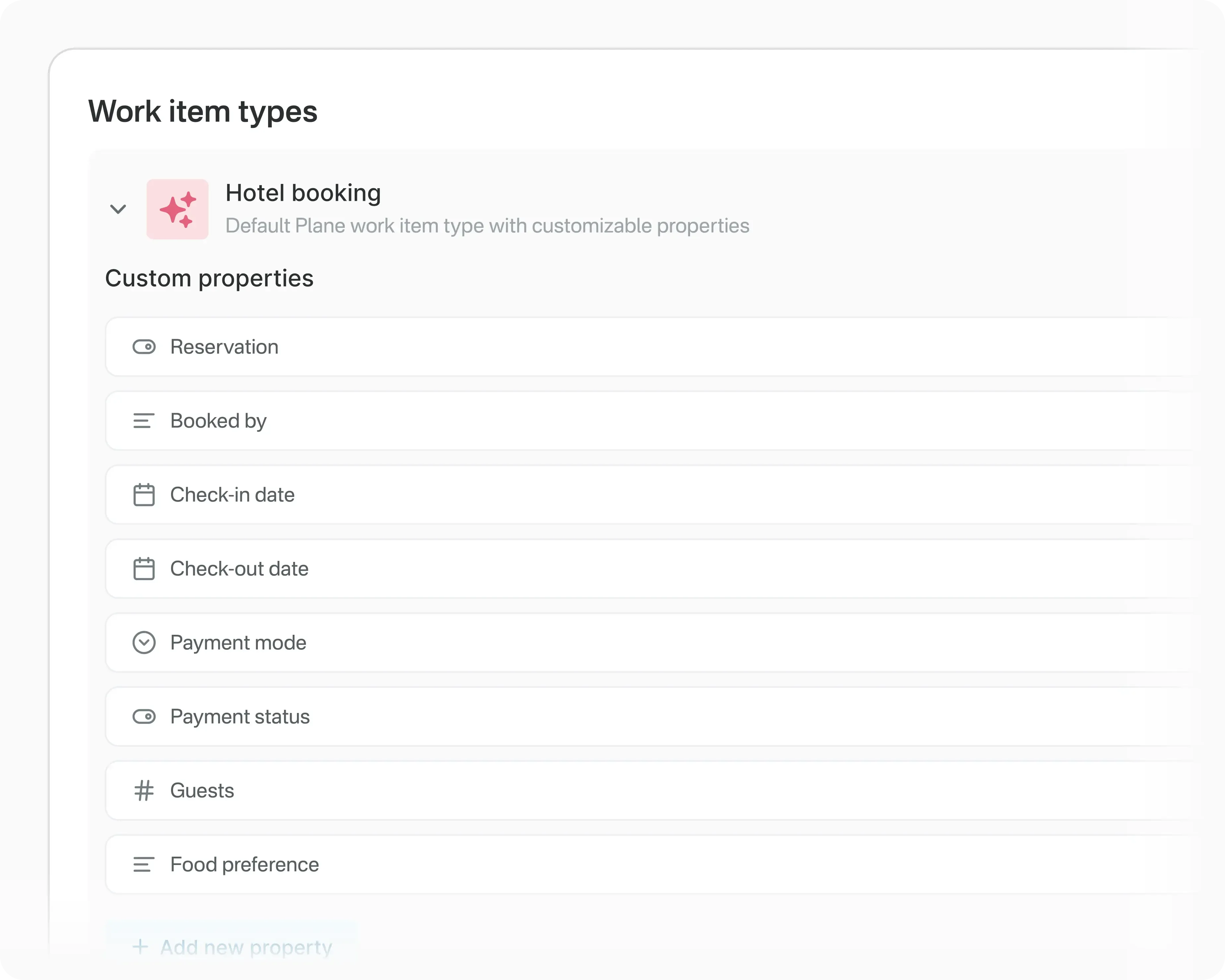Click the toggle-type icon beside Reservation

pyautogui.click(x=145, y=347)
